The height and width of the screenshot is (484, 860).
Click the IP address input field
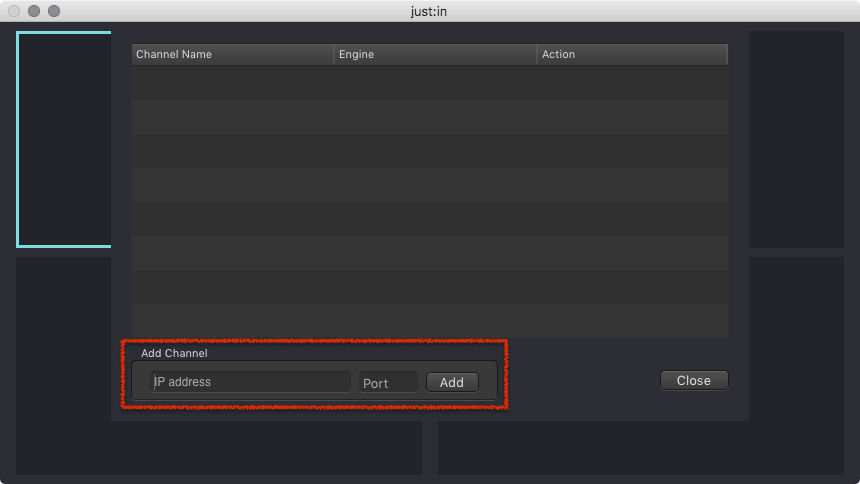pyautogui.click(x=250, y=381)
